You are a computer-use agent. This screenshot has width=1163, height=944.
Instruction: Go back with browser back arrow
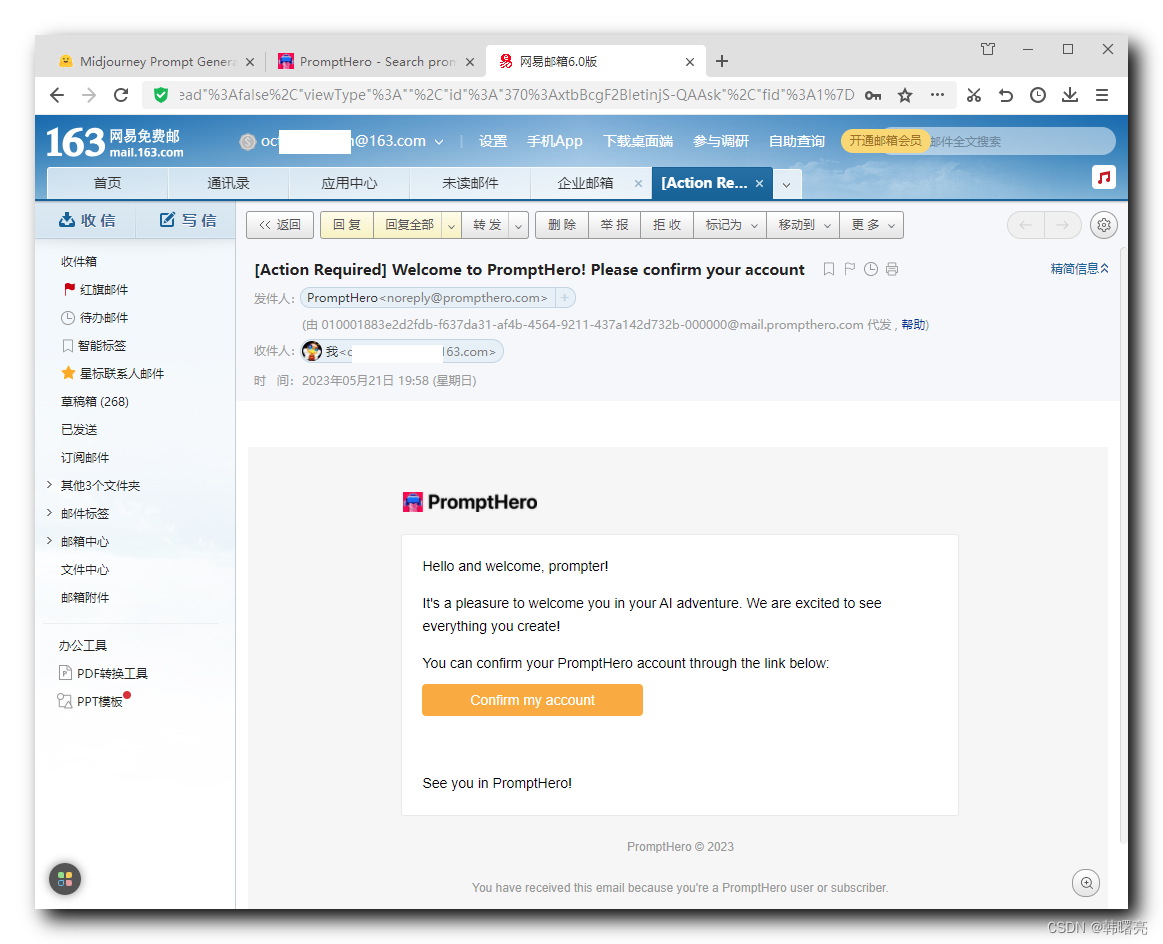57,95
